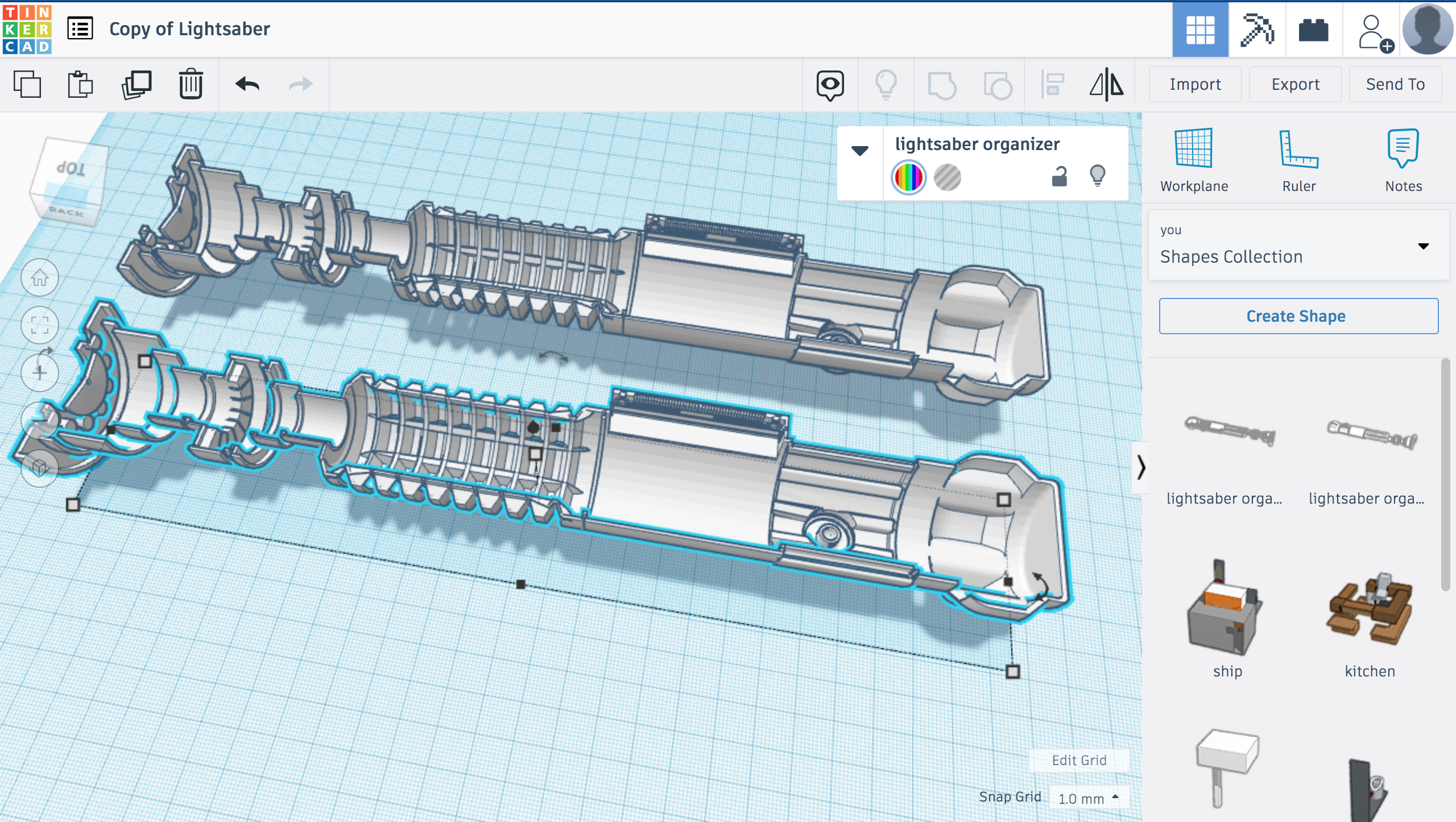Click the design title Copy of Lightsaber
This screenshot has height=822, width=1456.
pos(189,29)
